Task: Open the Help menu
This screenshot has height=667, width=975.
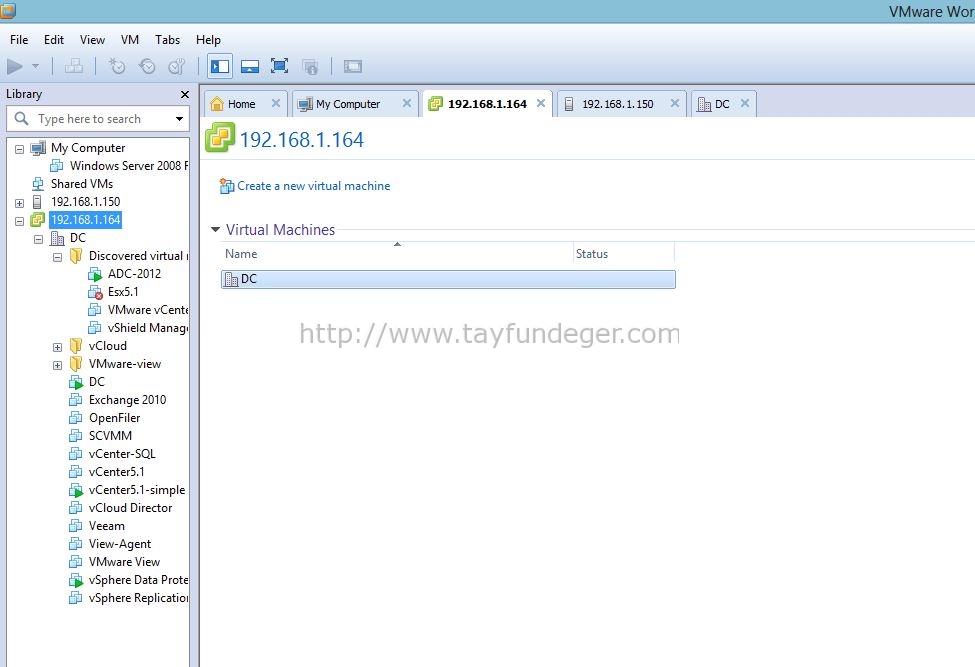Action: point(208,40)
